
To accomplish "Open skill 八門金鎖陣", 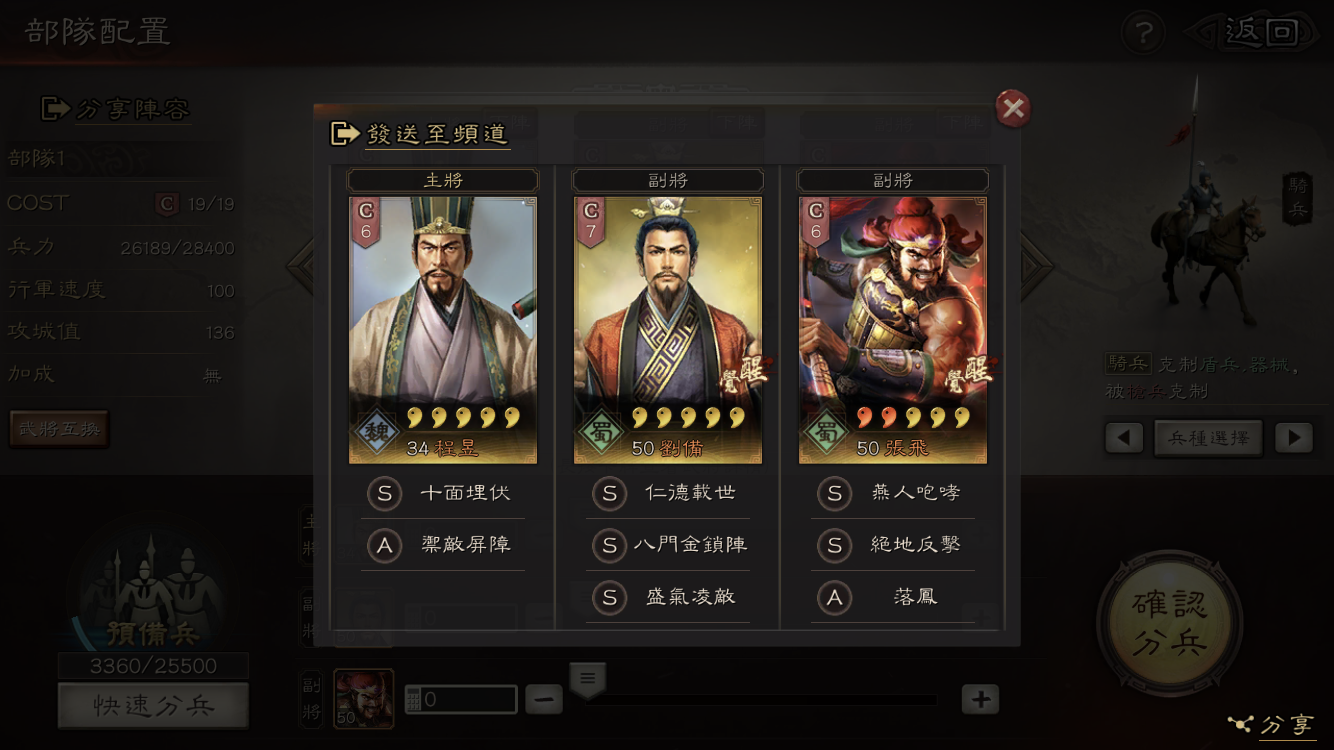I will (x=690, y=545).
